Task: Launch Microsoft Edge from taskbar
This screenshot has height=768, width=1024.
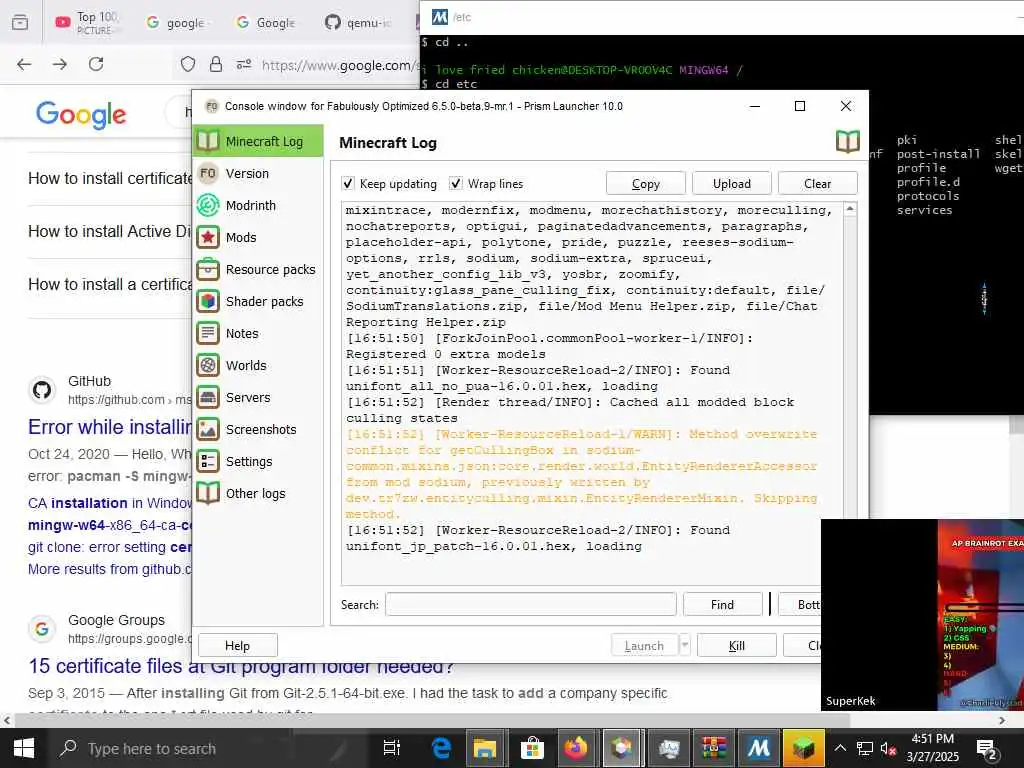Action: 441,748
